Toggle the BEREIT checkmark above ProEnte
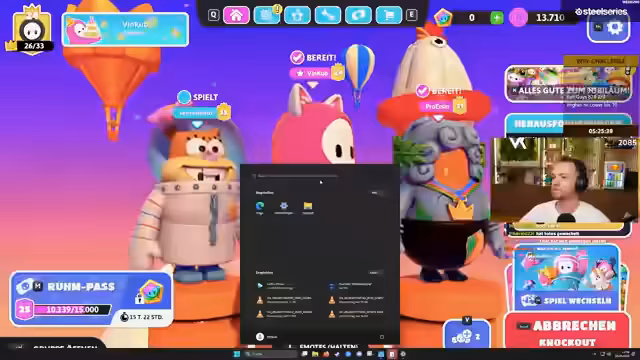The image size is (640, 360). tap(422, 91)
